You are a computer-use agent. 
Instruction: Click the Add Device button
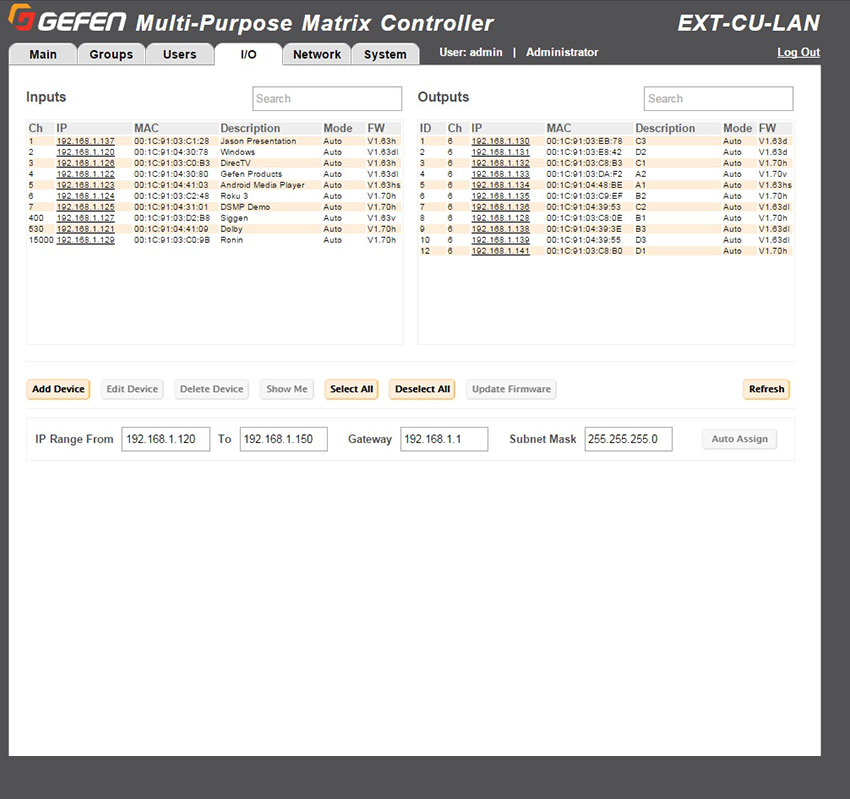pos(57,389)
